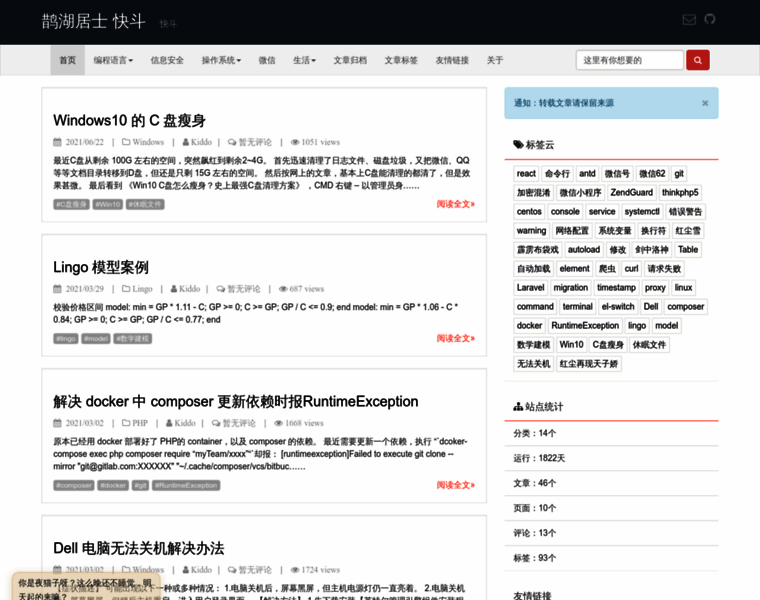Open the GitHub icon in header
Image resolution: width=760 pixels, height=600 pixels.
coord(710,19)
